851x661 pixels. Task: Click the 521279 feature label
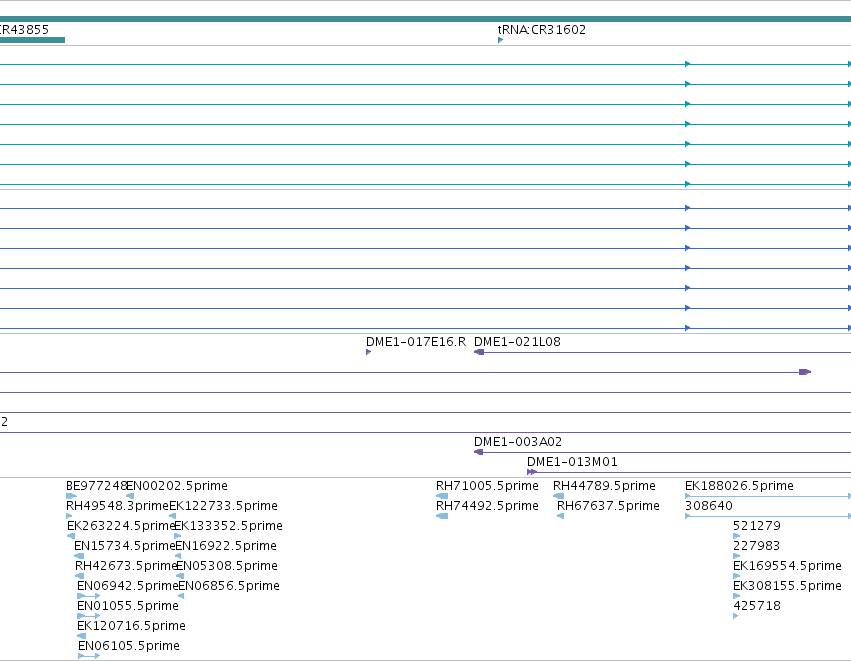pos(757,526)
